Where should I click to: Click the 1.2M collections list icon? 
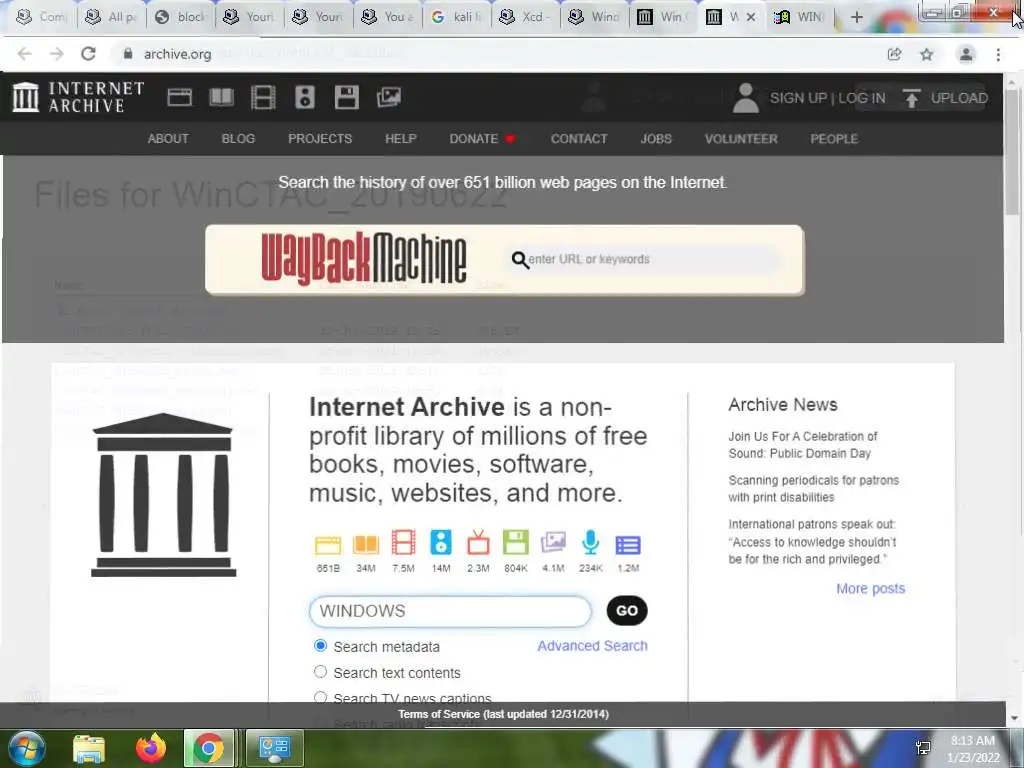tap(628, 545)
